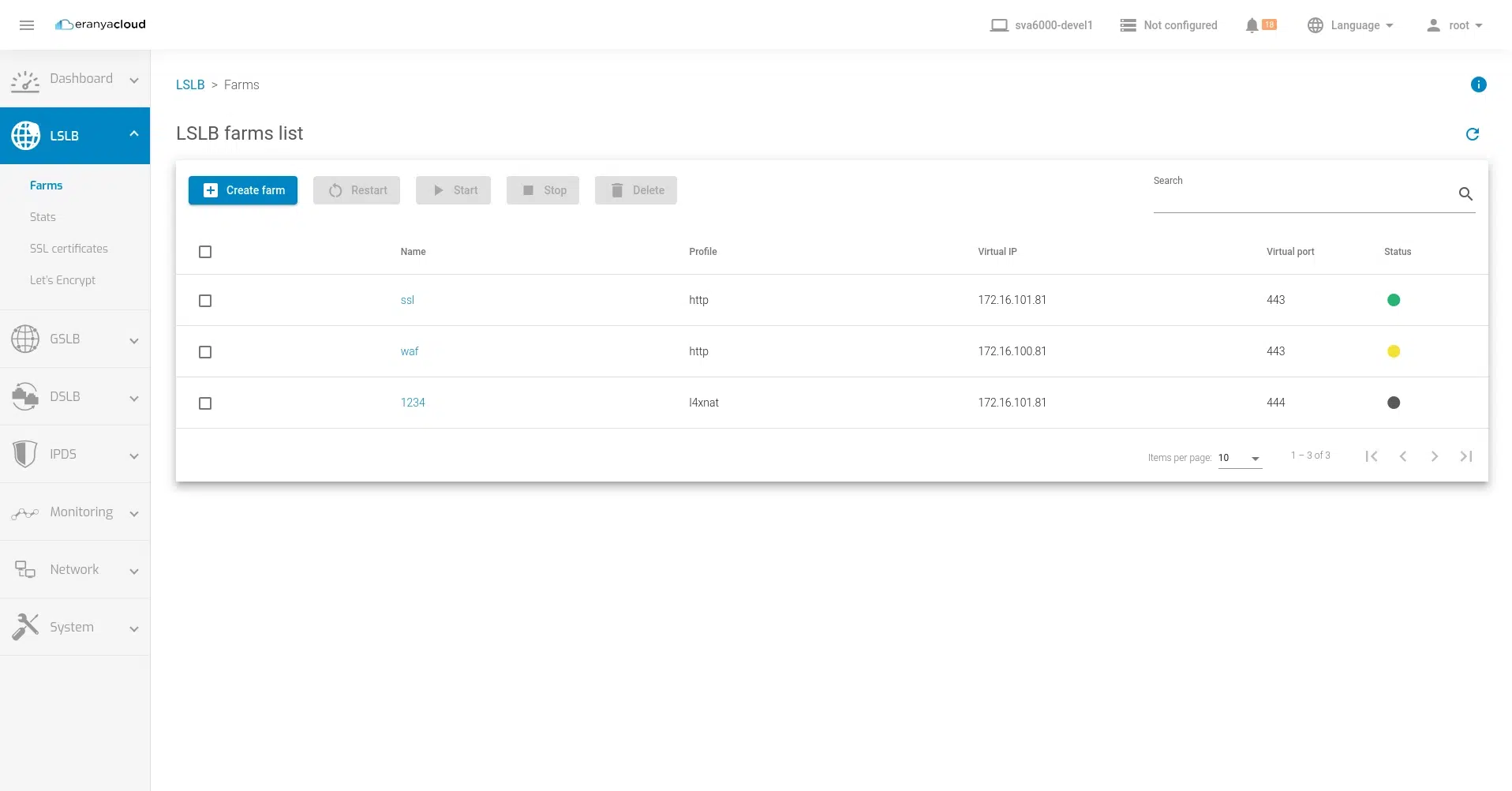Click the root user avatar icon

pyautogui.click(x=1433, y=25)
